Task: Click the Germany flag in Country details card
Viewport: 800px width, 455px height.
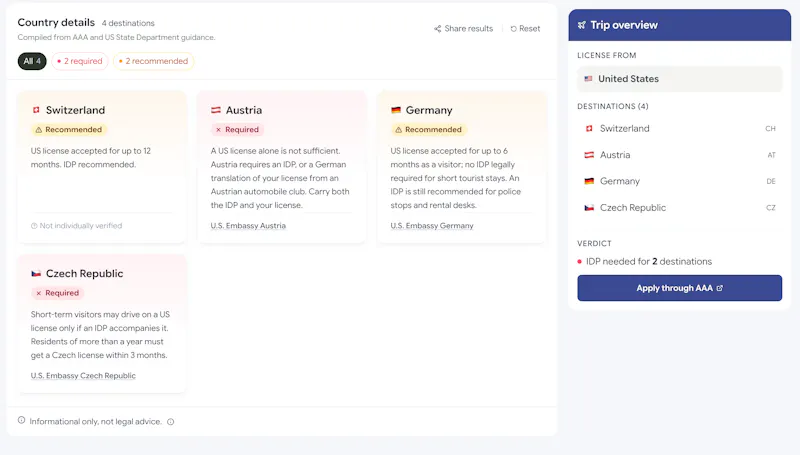Action: (396, 110)
